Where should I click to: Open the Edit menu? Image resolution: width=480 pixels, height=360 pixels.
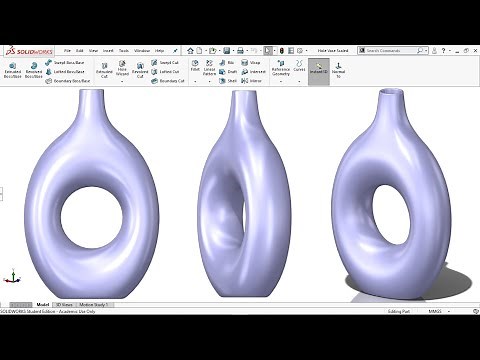pyautogui.click(x=80, y=51)
